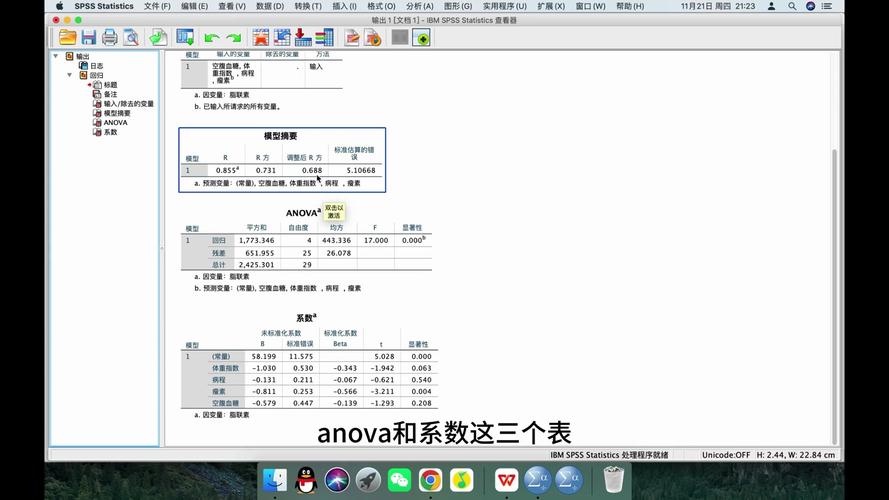
Task: Click the Recall recent dialogs icon
Action: click(185, 37)
